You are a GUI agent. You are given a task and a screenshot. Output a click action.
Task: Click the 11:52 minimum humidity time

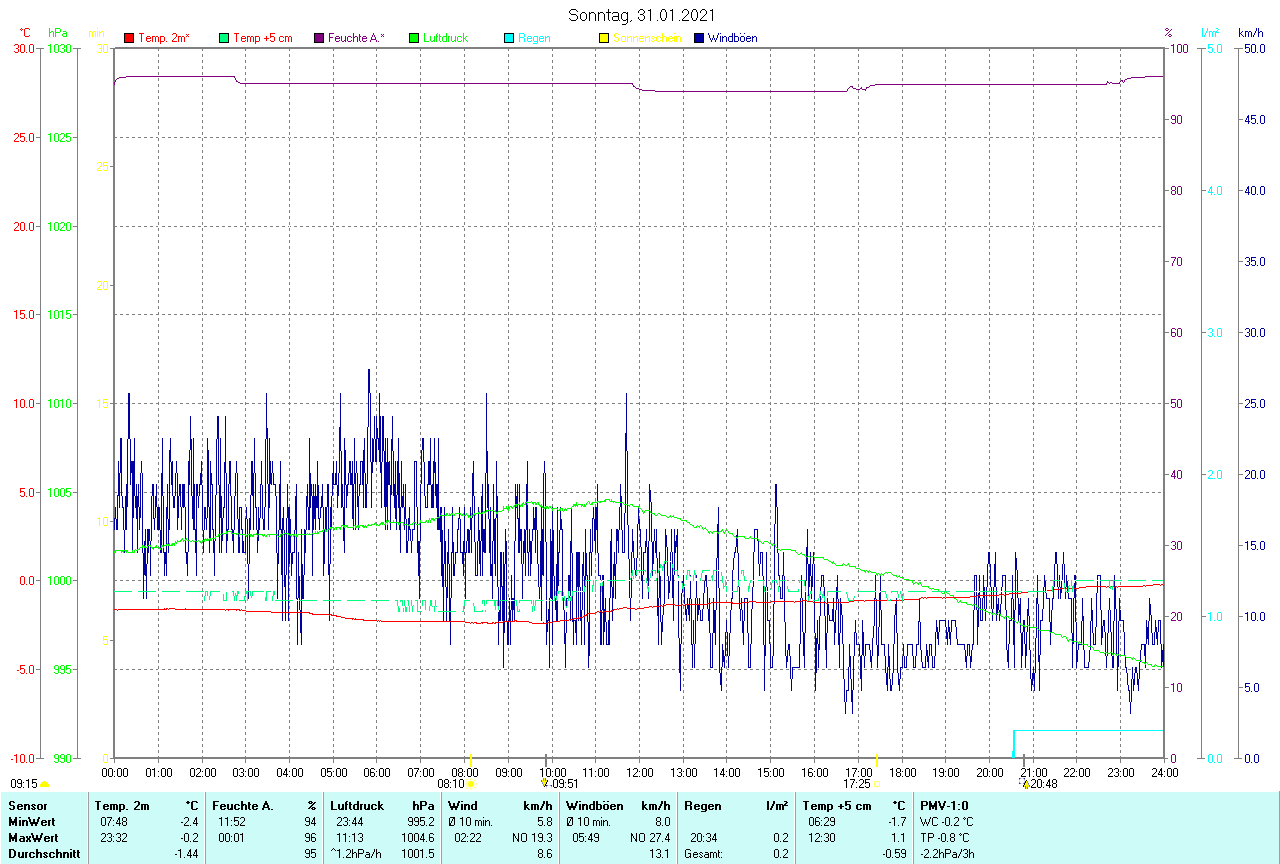(x=232, y=822)
